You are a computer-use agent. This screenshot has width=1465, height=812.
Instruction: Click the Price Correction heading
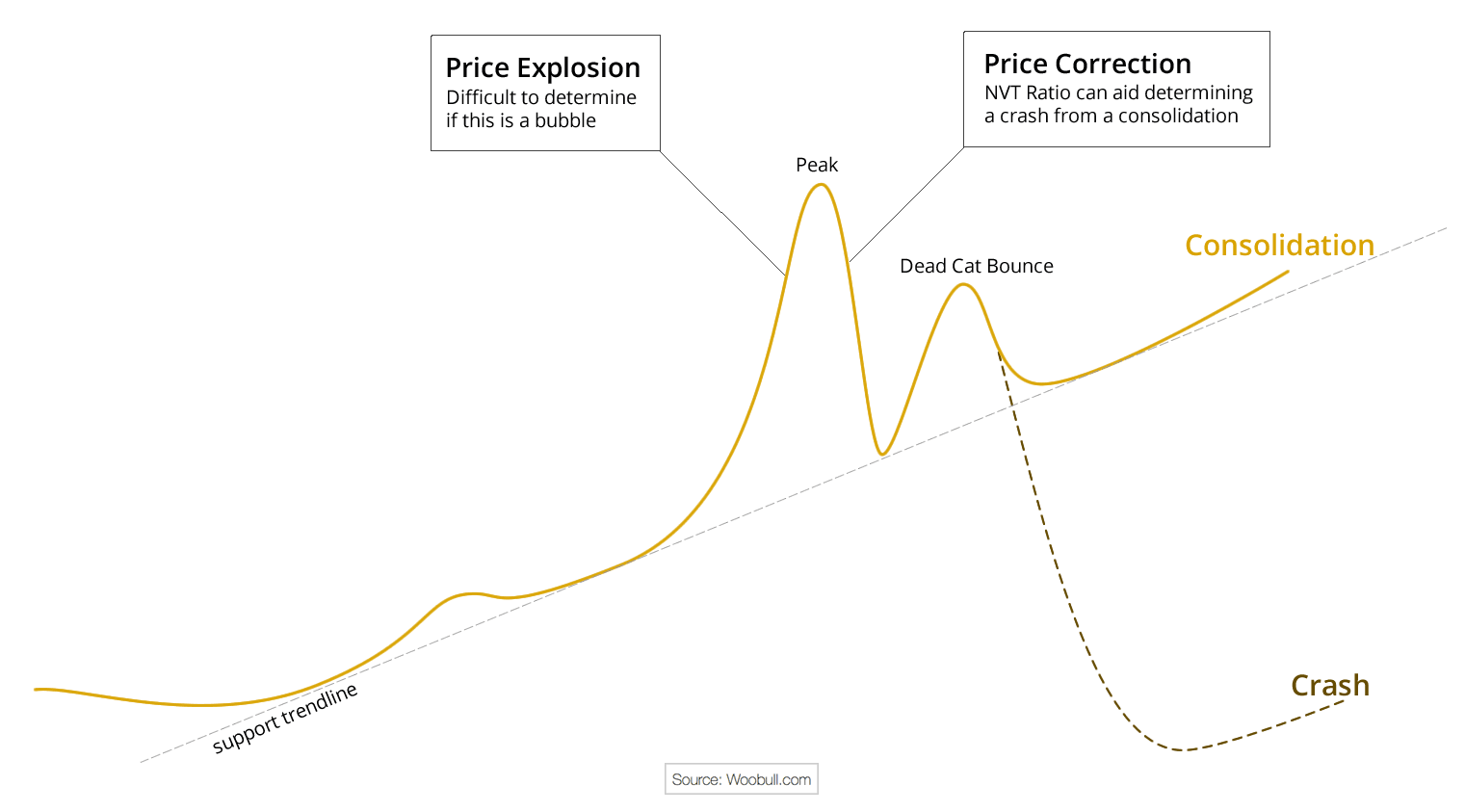point(1087,64)
